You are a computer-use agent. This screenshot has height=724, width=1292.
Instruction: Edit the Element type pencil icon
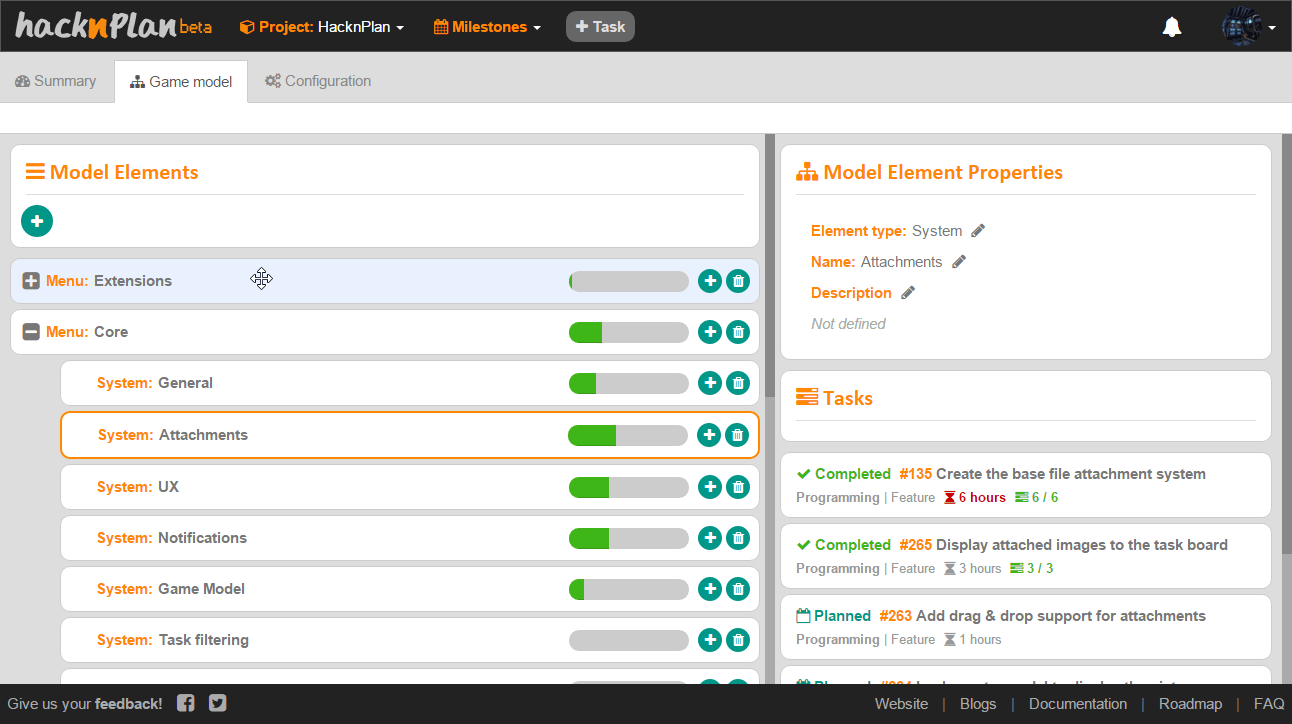click(x=978, y=231)
